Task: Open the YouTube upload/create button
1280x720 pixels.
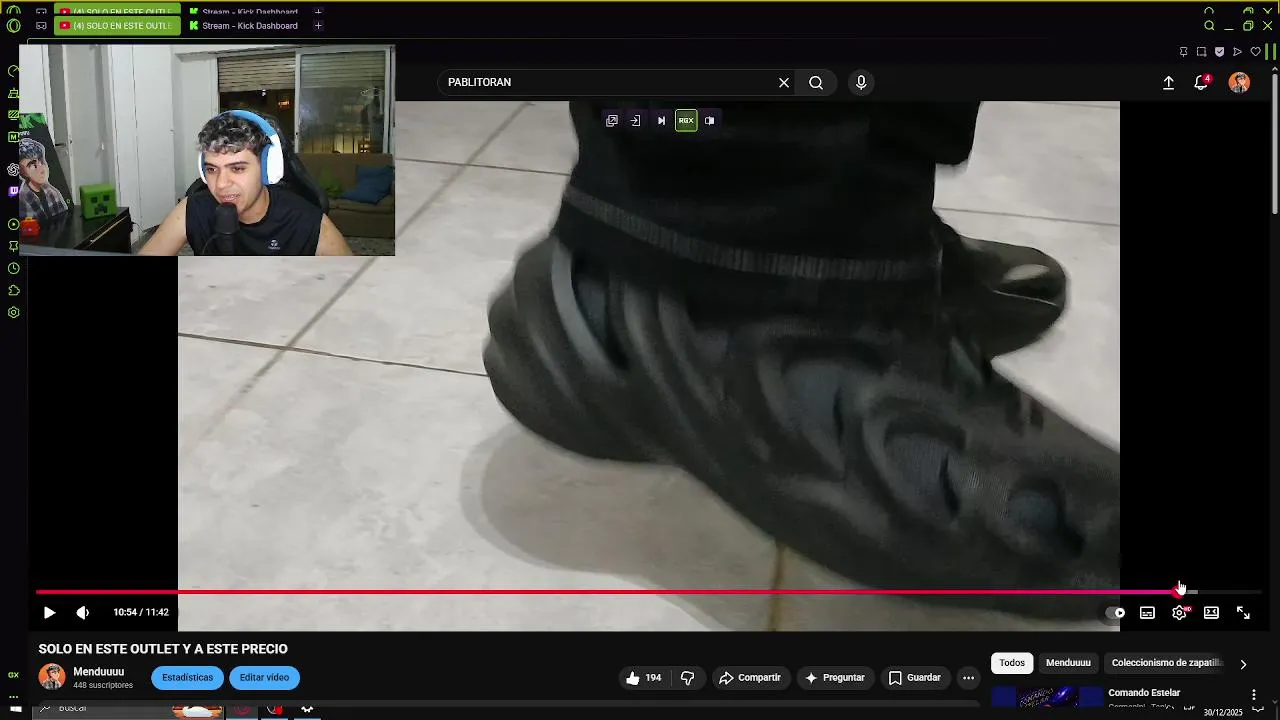Action: [x=1168, y=83]
